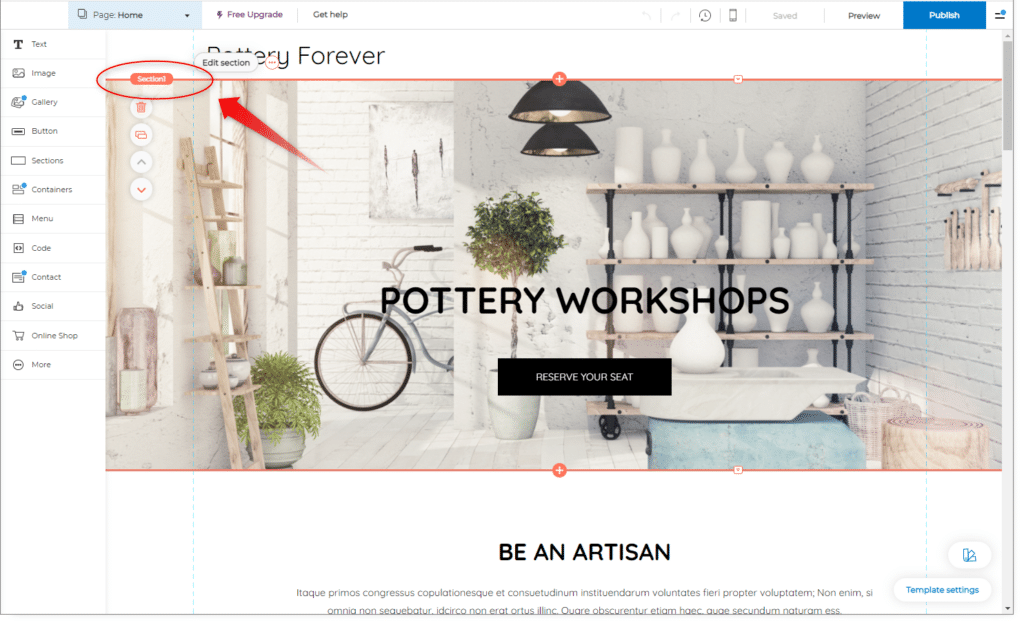This screenshot has height=625, width=1024.
Task: Switch to mobile view icon
Action: 733,15
